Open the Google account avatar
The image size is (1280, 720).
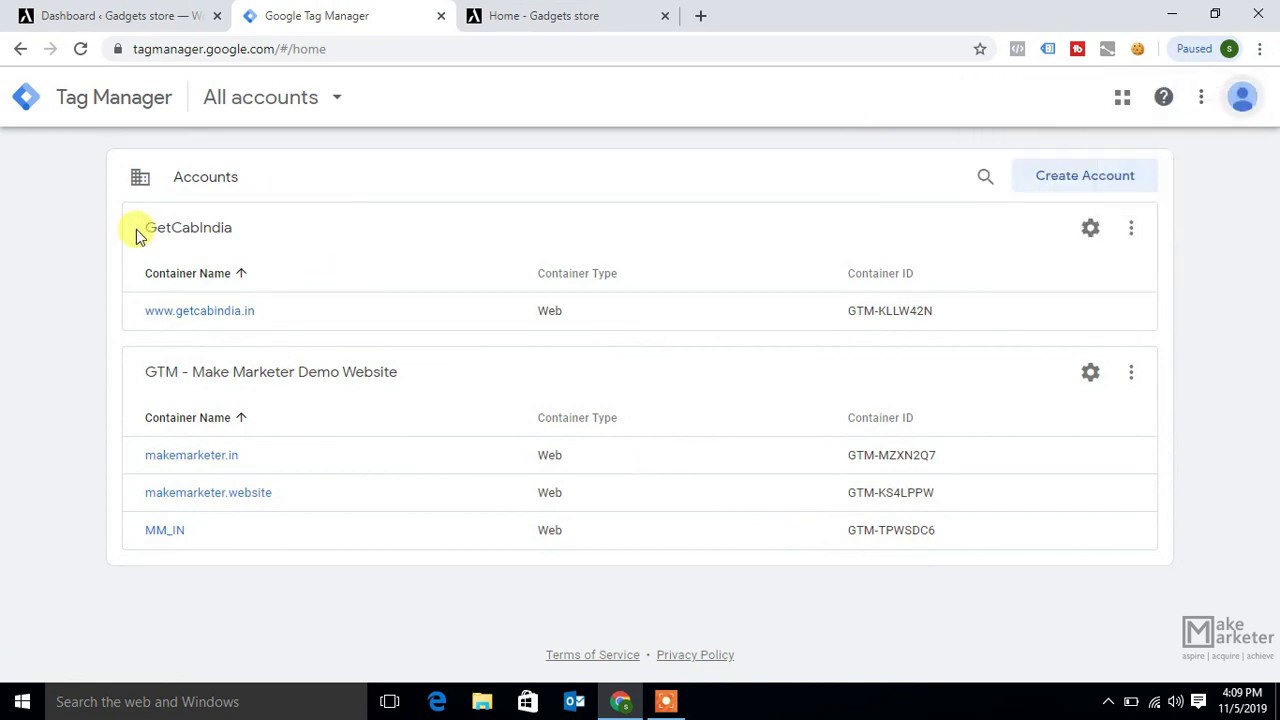coord(1242,97)
